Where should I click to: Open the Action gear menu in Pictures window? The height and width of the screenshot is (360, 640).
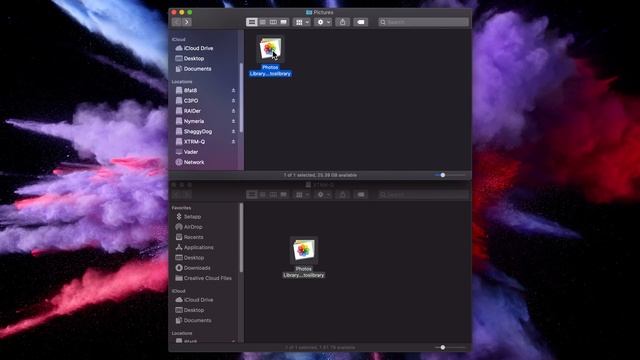point(324,22)
